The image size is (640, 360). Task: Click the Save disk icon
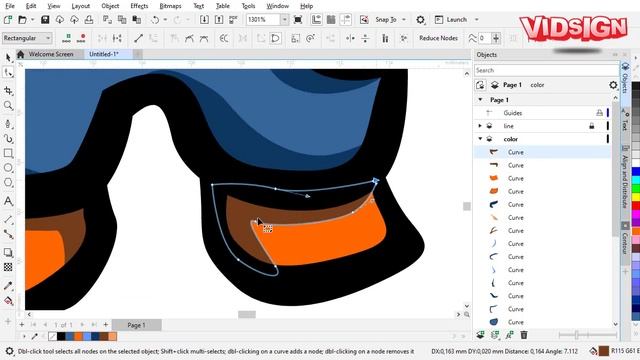[45, 20]
